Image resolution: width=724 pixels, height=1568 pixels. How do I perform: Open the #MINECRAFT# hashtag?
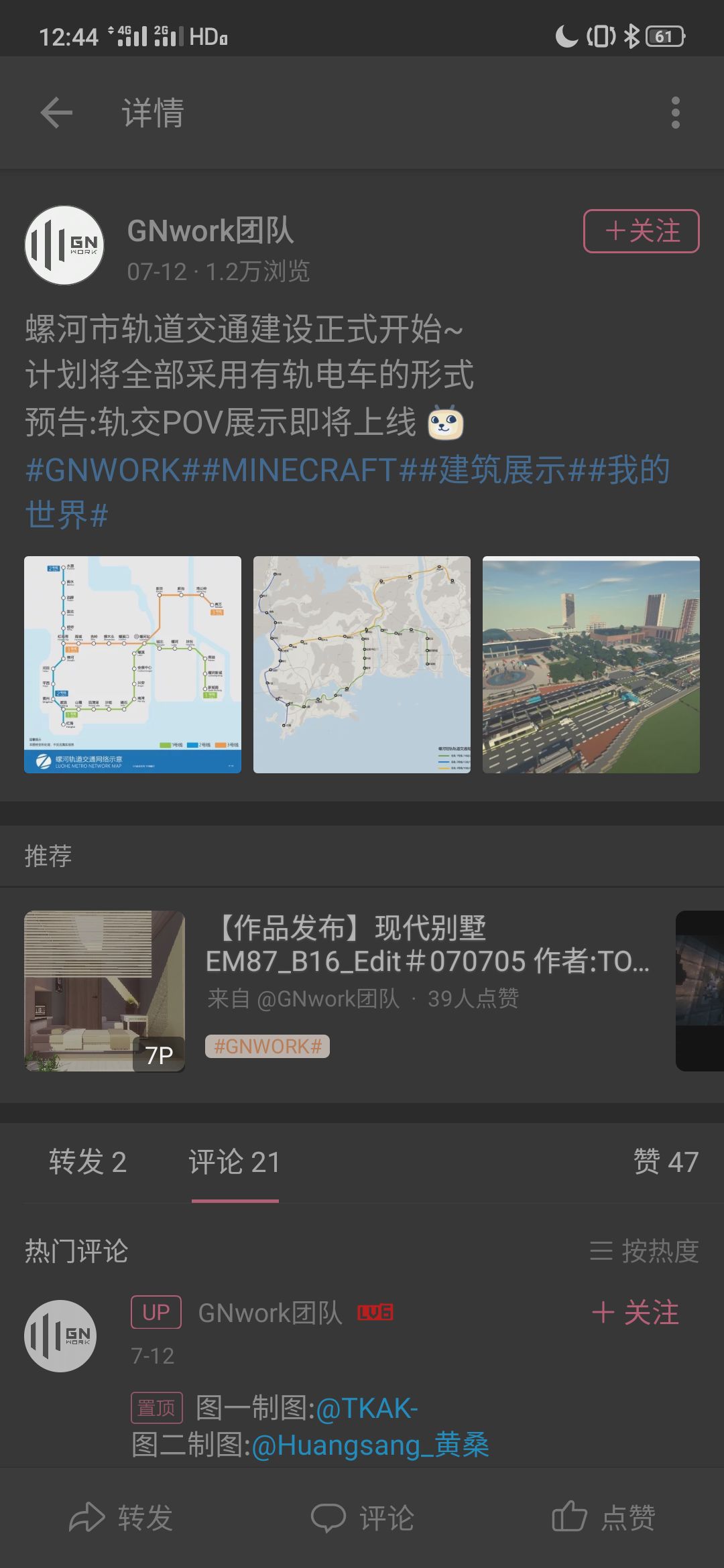[x=310, y=470]
